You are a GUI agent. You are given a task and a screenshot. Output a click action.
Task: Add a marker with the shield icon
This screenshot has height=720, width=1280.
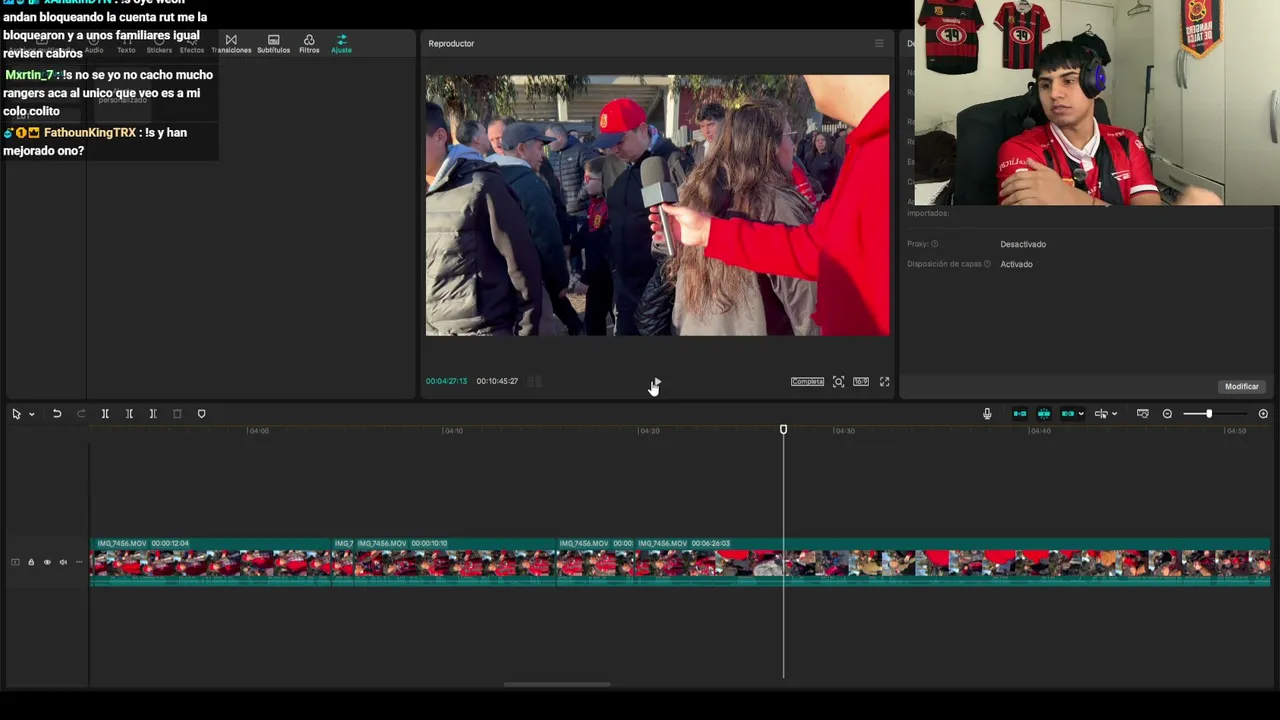coord(201,414)
